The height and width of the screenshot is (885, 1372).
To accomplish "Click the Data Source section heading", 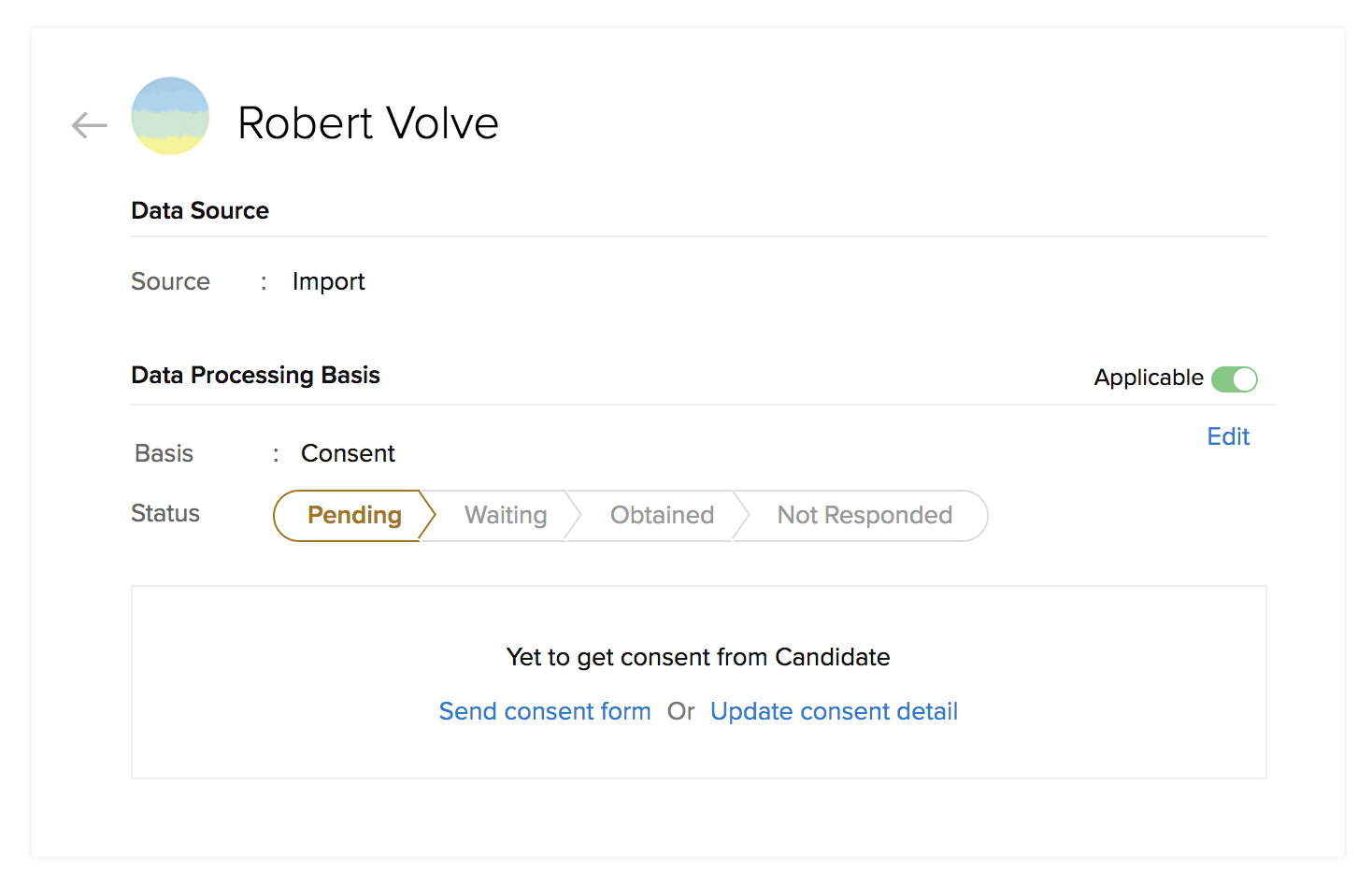I will click(x=200, y=210).
